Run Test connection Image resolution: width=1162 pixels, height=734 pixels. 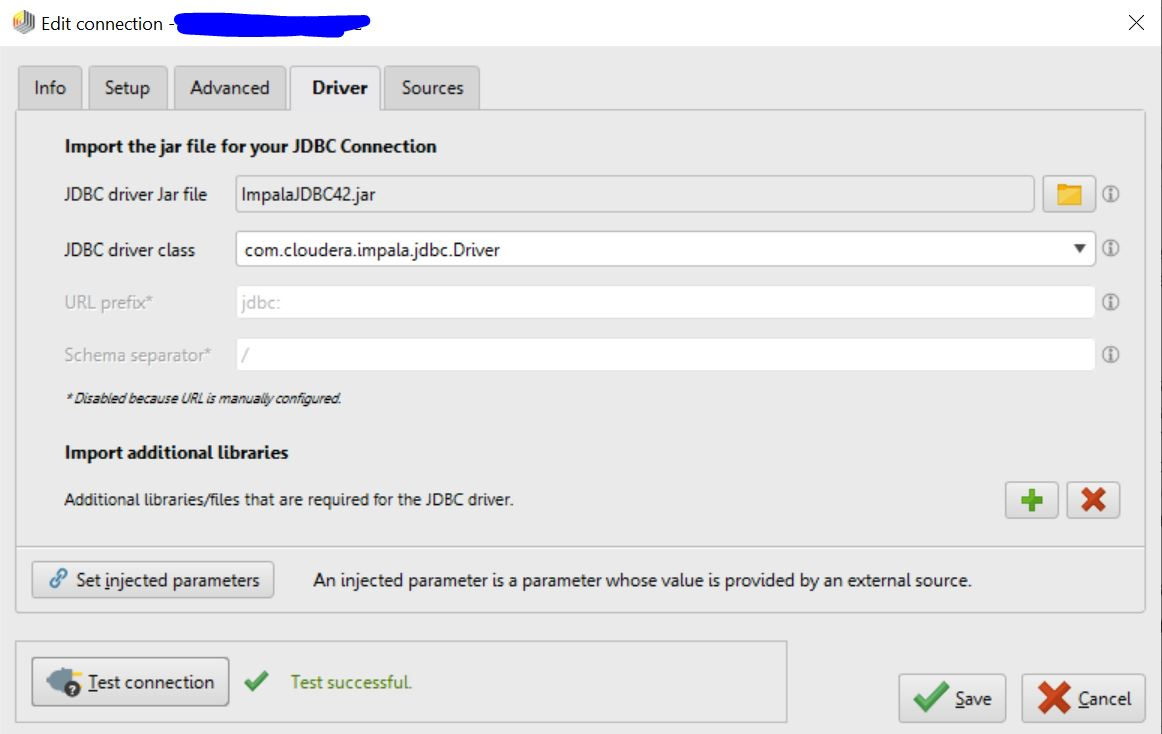[130, 682]
